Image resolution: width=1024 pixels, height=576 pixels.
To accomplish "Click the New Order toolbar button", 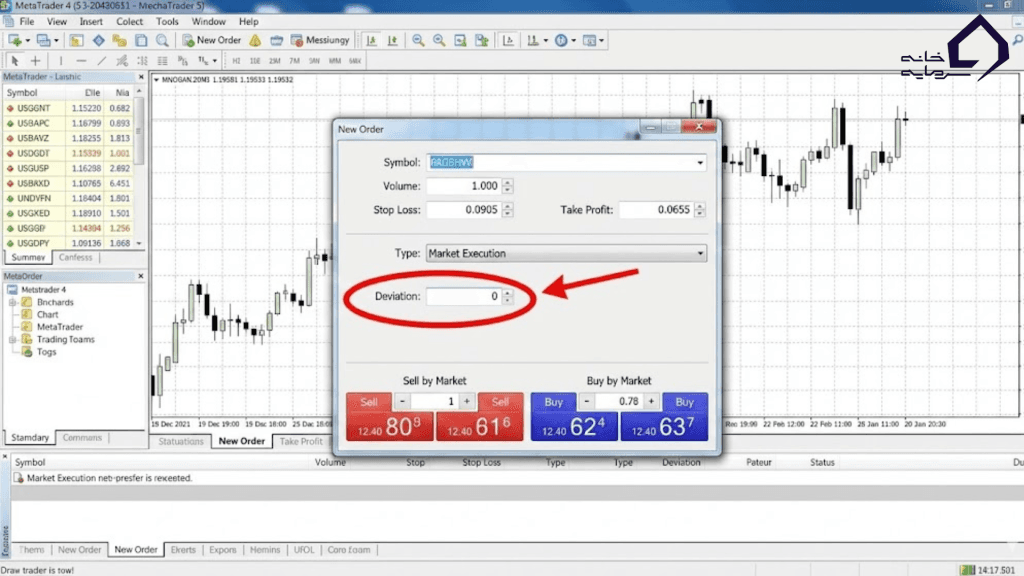I will click(x=211, y=40).
